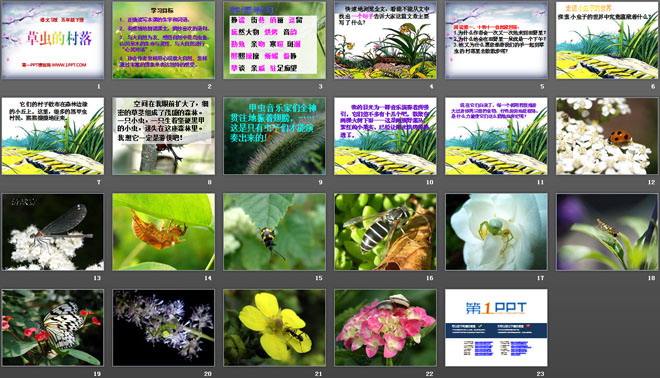The image size is (660, 378).
Task: Select slide 9 about 甲虫音乐家
Action: click(274, 136)
